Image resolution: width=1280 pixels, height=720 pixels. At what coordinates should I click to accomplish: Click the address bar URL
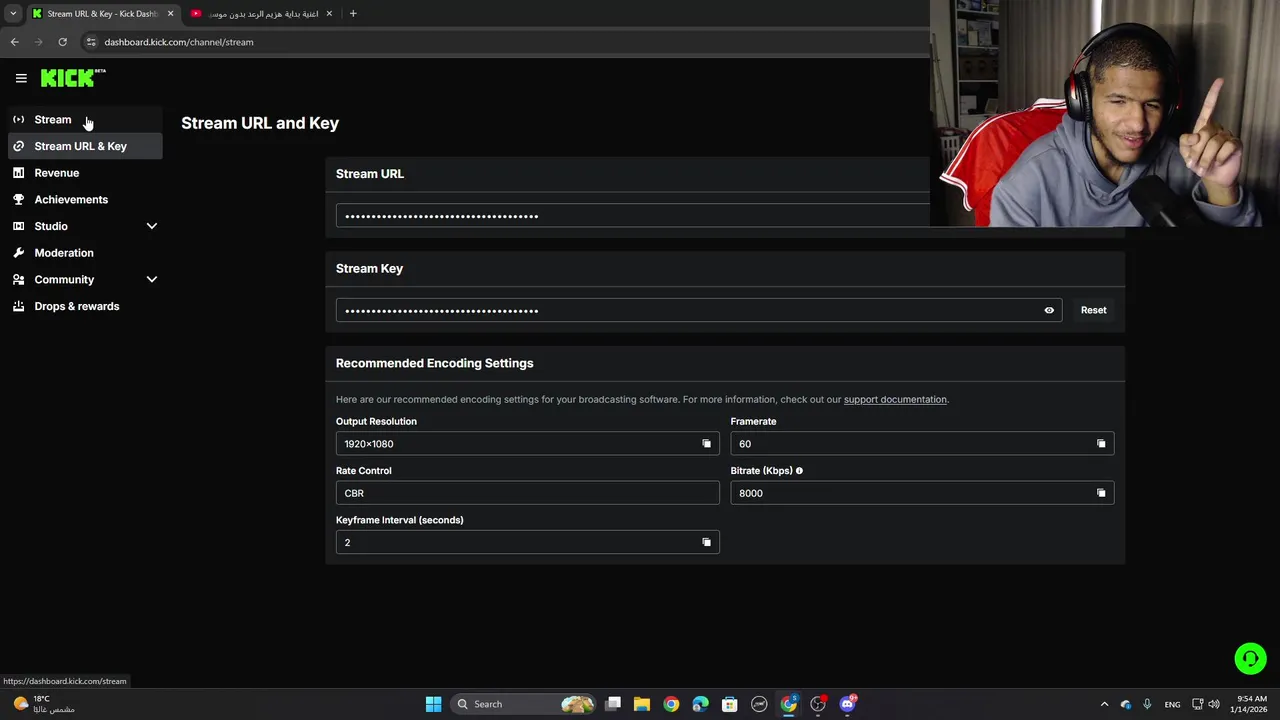[x=179, y=42]
